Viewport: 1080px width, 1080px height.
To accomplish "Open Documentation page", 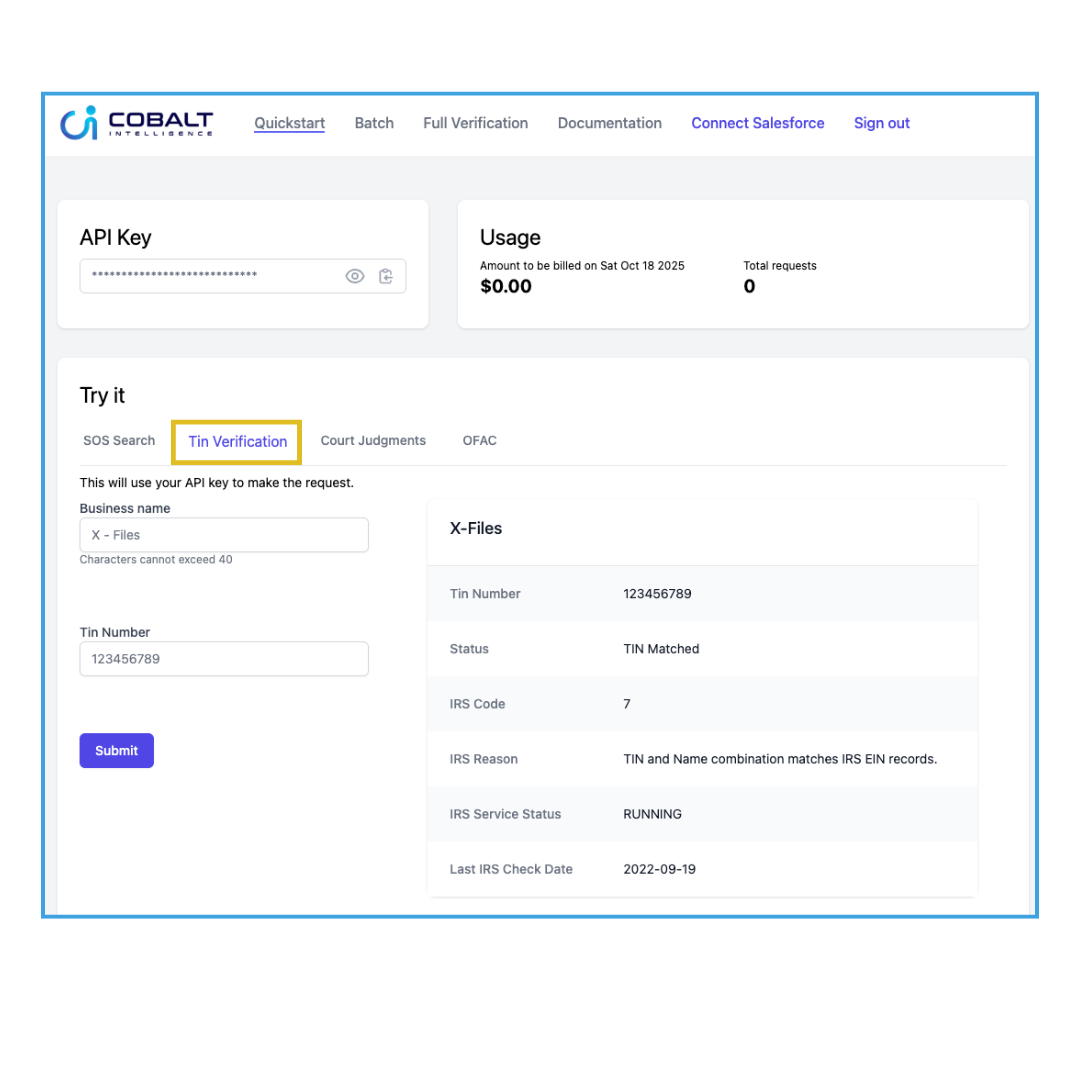I will click(610, 123).
